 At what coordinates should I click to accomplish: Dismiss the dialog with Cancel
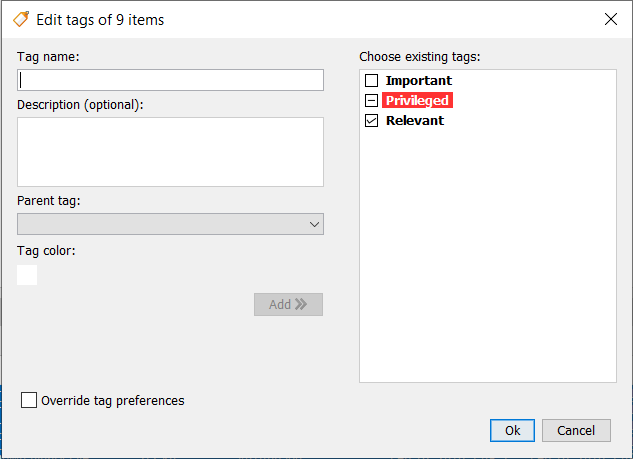point(576,430)
